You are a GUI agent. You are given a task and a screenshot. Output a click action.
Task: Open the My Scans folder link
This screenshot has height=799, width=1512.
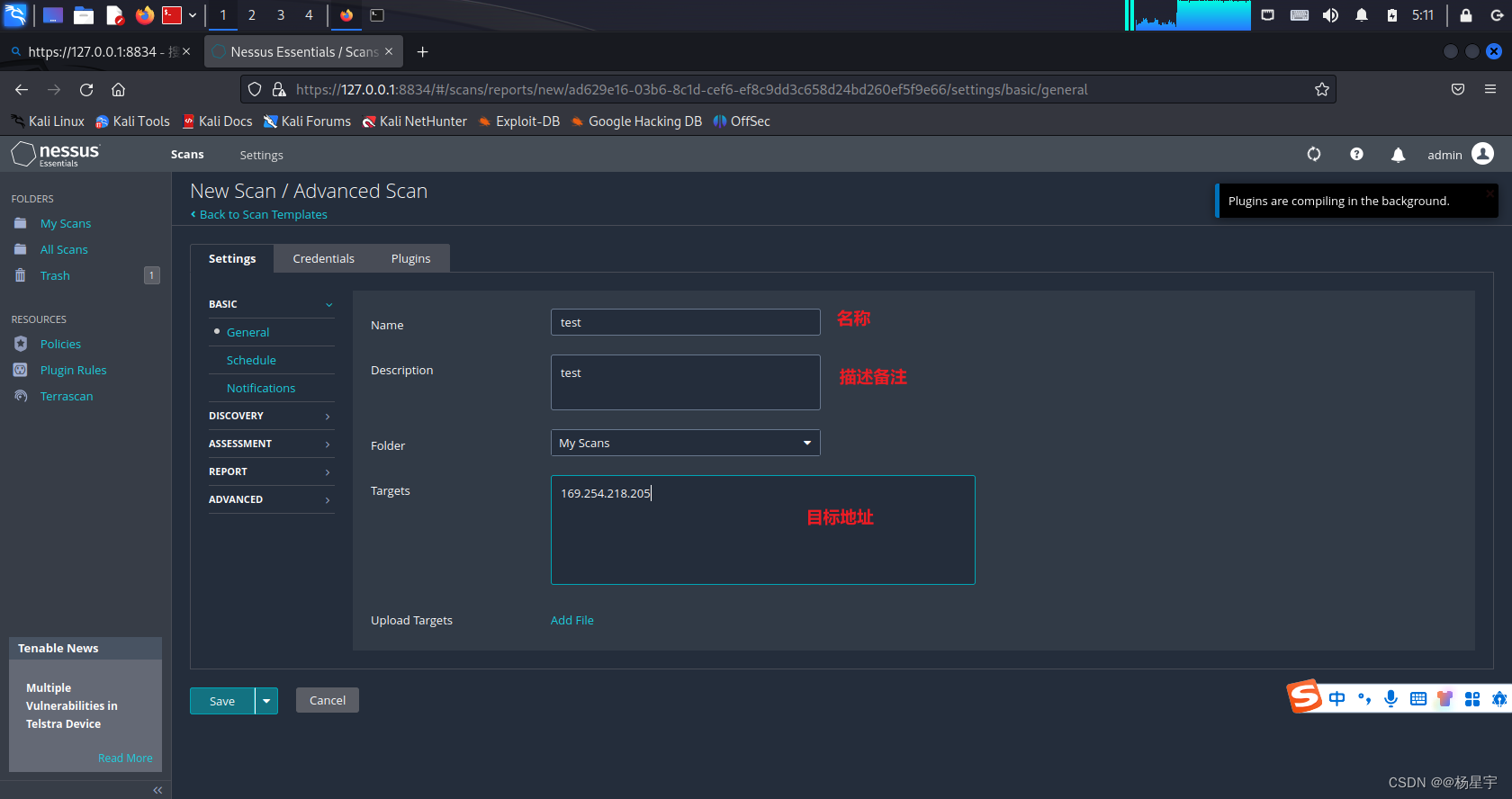pyautogui.click(x=66, y=223)
